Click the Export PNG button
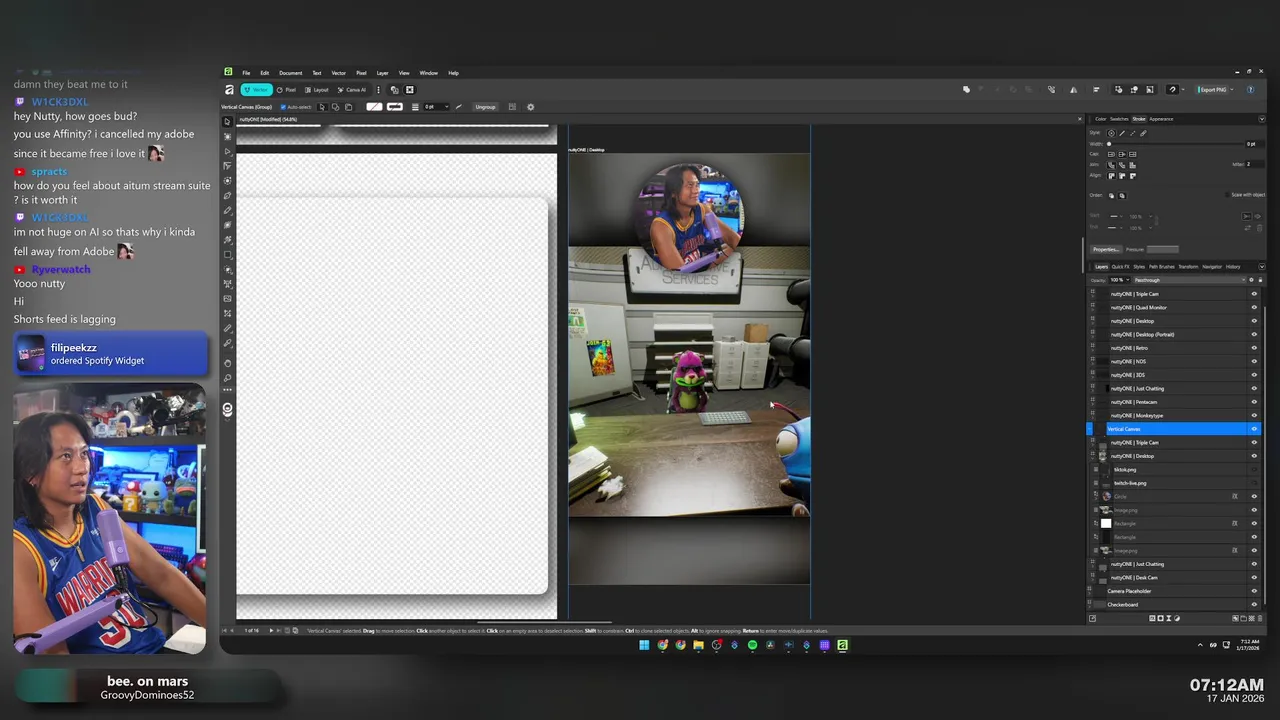The image size is (1280, 720). pos(1214,90)
